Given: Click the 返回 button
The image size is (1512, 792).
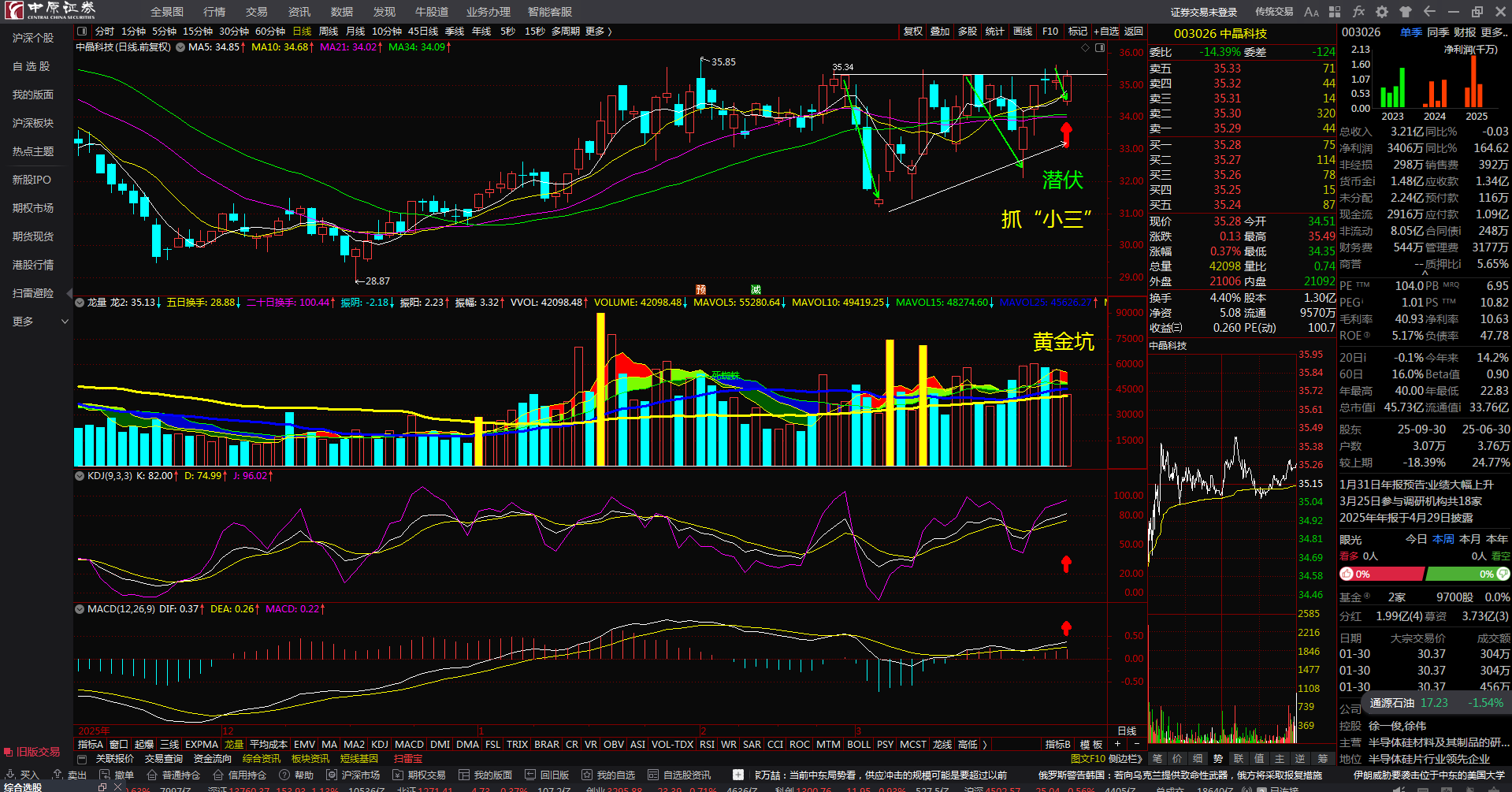Looking at the screenshot, I should 1134,32.
